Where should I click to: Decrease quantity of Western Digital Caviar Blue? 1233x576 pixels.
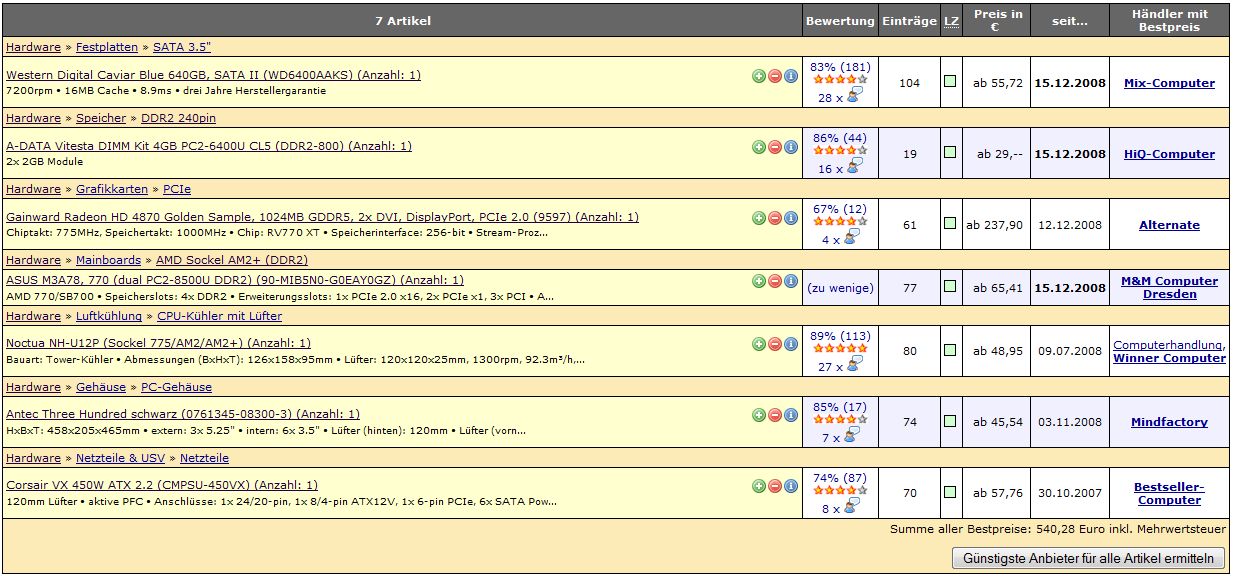coord(775,76)
